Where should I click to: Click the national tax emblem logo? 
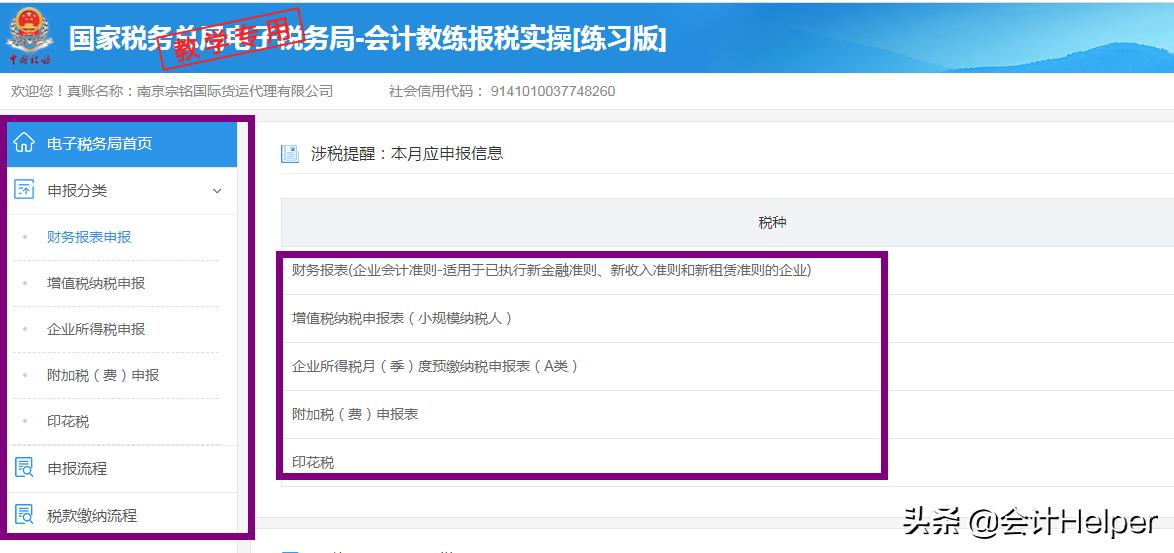(x=30, y=35)
